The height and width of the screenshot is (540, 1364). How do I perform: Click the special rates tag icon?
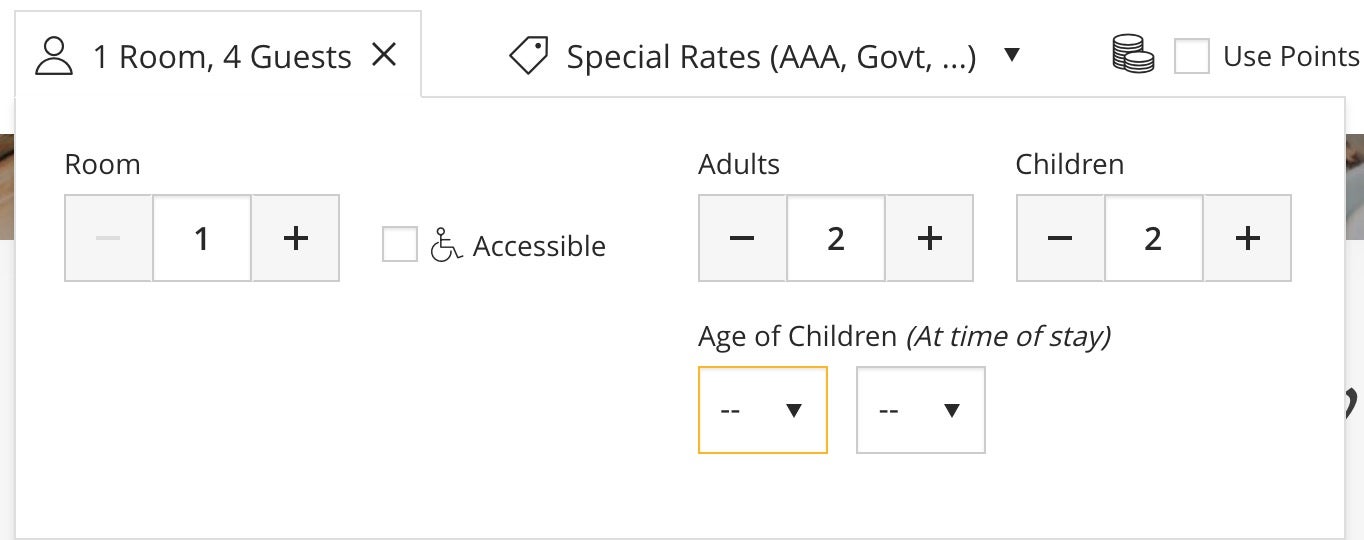pyautogui.click(x=529, y=56)
